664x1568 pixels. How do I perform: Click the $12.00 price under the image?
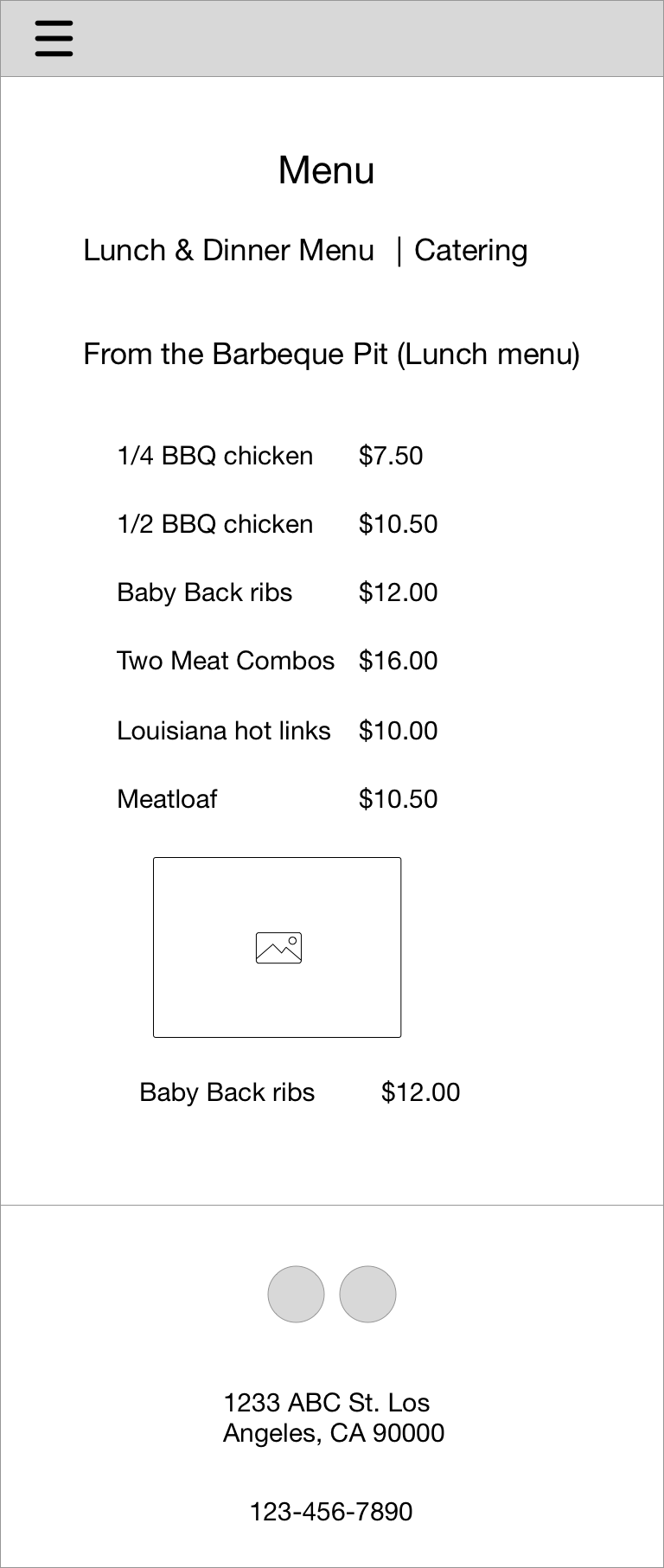421,1092
